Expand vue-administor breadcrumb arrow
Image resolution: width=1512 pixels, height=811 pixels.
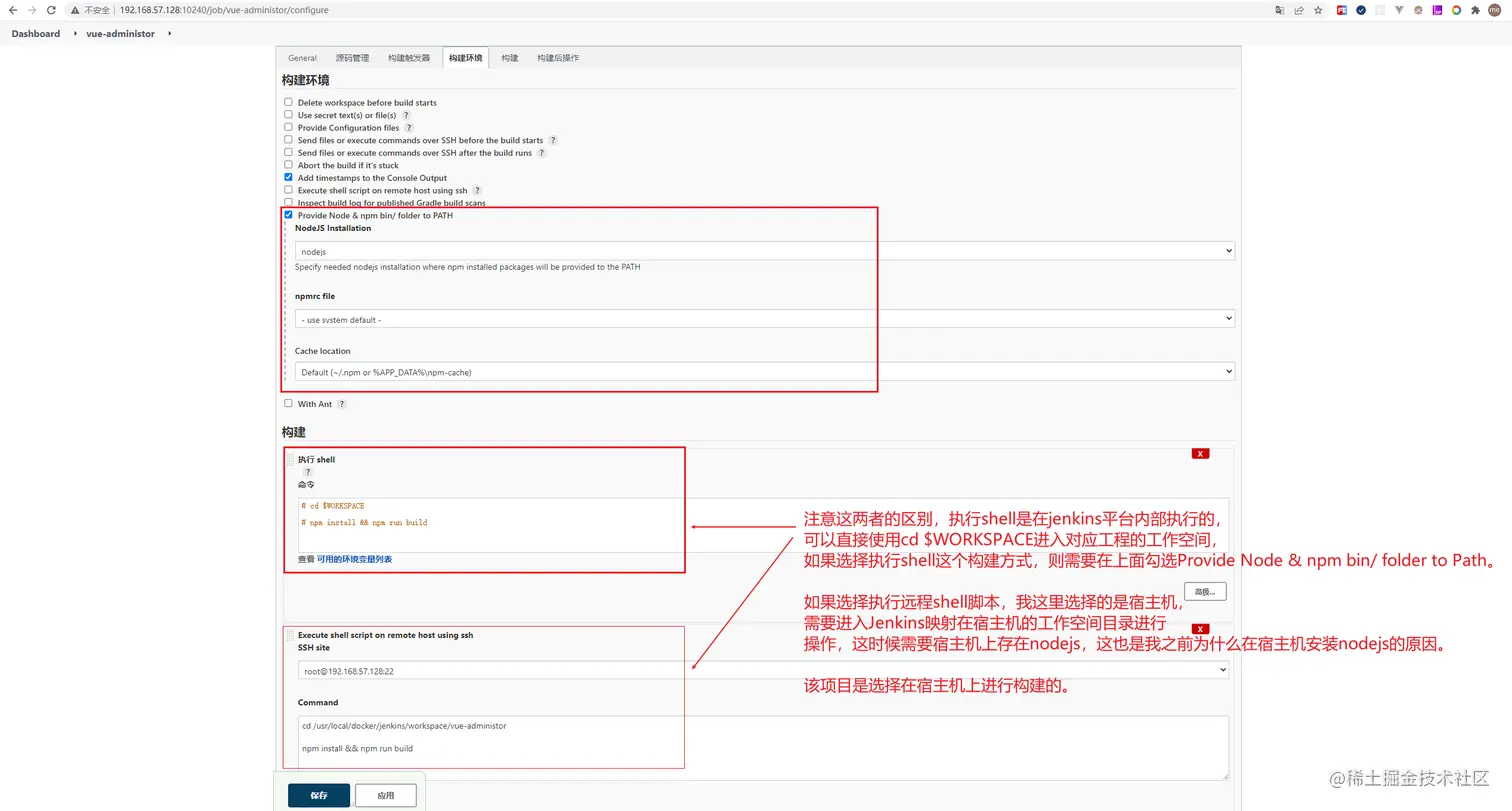pyautogui.click(x=169, y=34)
